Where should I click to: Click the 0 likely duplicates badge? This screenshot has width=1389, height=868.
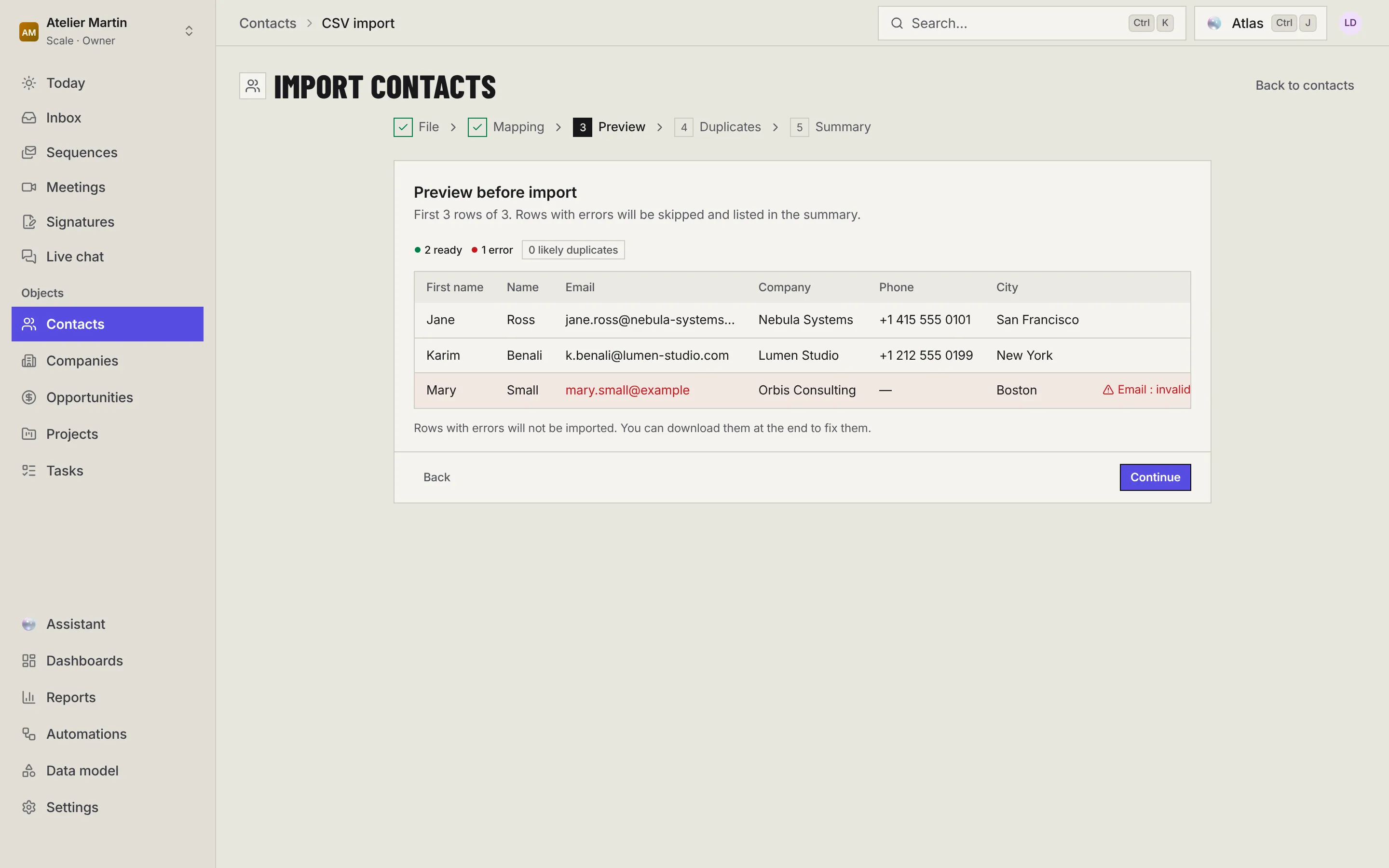pos(573,250)
